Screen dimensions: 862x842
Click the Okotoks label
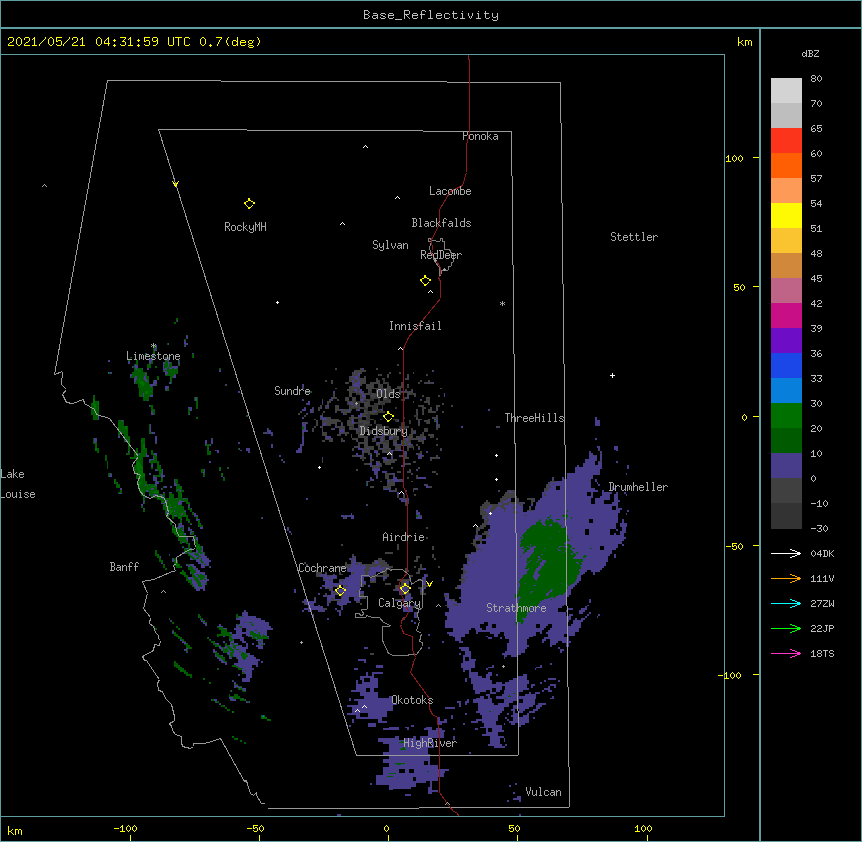pyautogui.click(x=412, y=700)
